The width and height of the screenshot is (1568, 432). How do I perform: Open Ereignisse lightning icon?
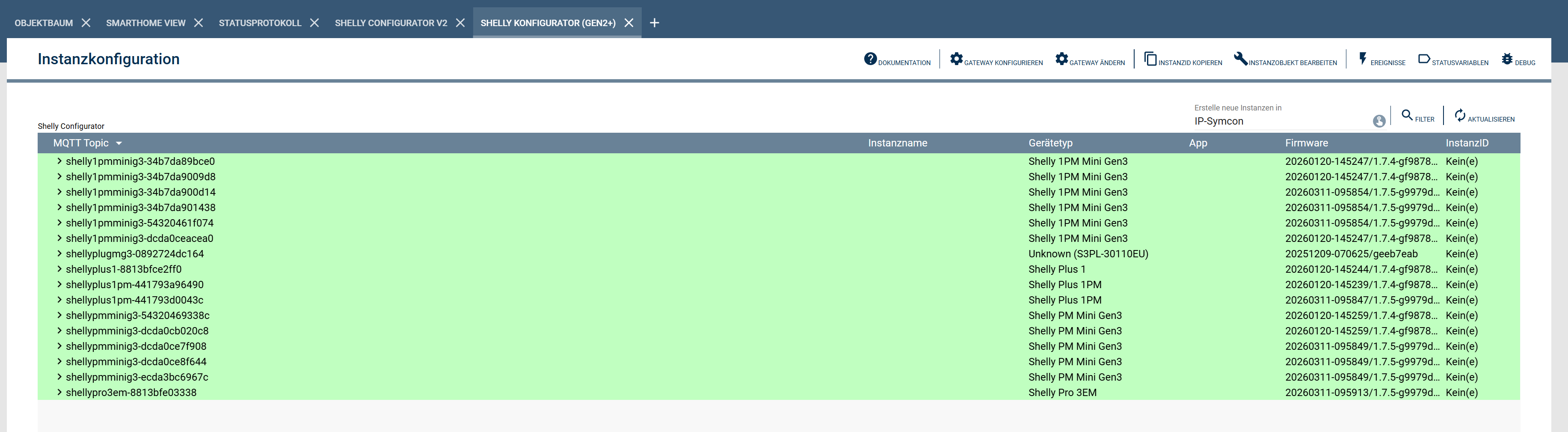click(x=1363, y=59)
